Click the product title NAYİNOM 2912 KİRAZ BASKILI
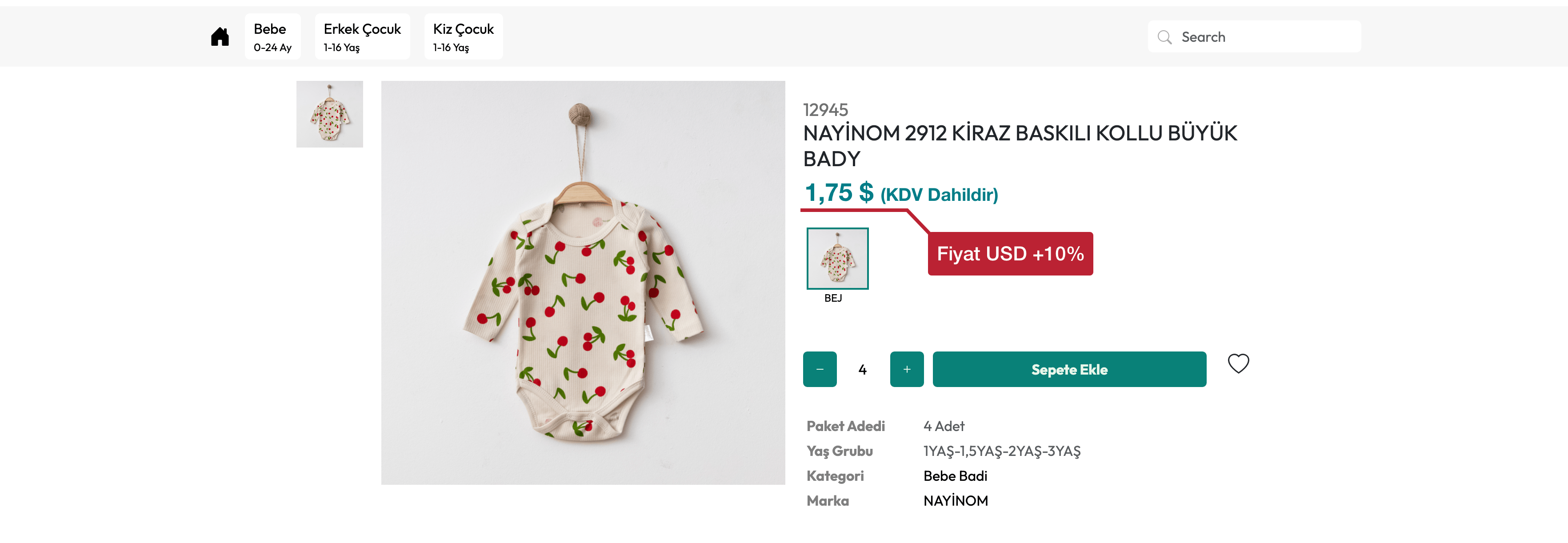This screenshot has width=1568, height=543. pos(1020,145)
